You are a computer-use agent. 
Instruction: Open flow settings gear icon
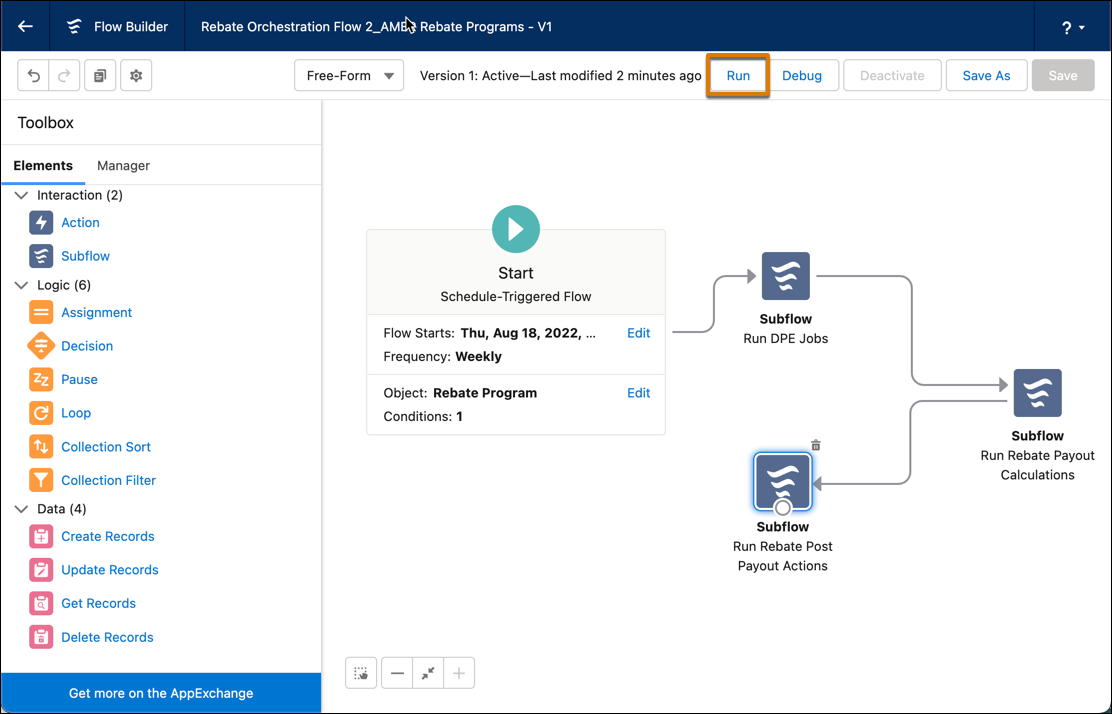click(x=136, y=75)
